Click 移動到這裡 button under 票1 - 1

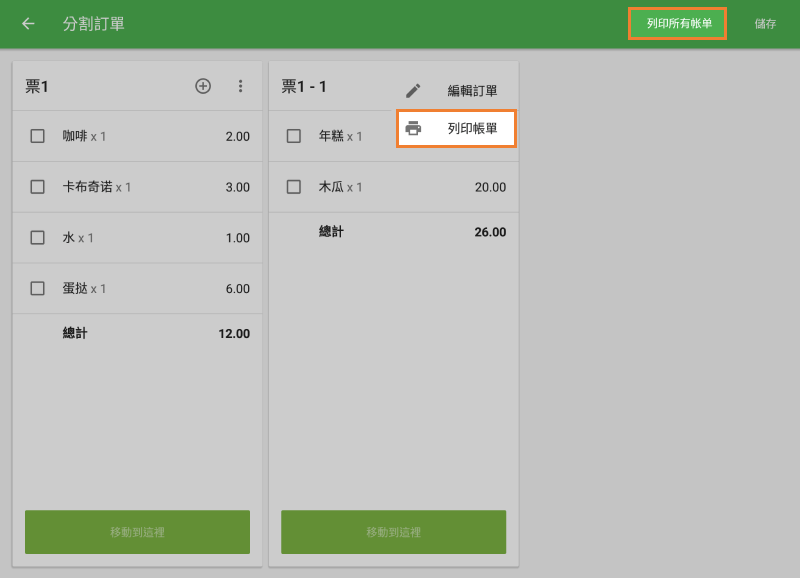(393, 532)
